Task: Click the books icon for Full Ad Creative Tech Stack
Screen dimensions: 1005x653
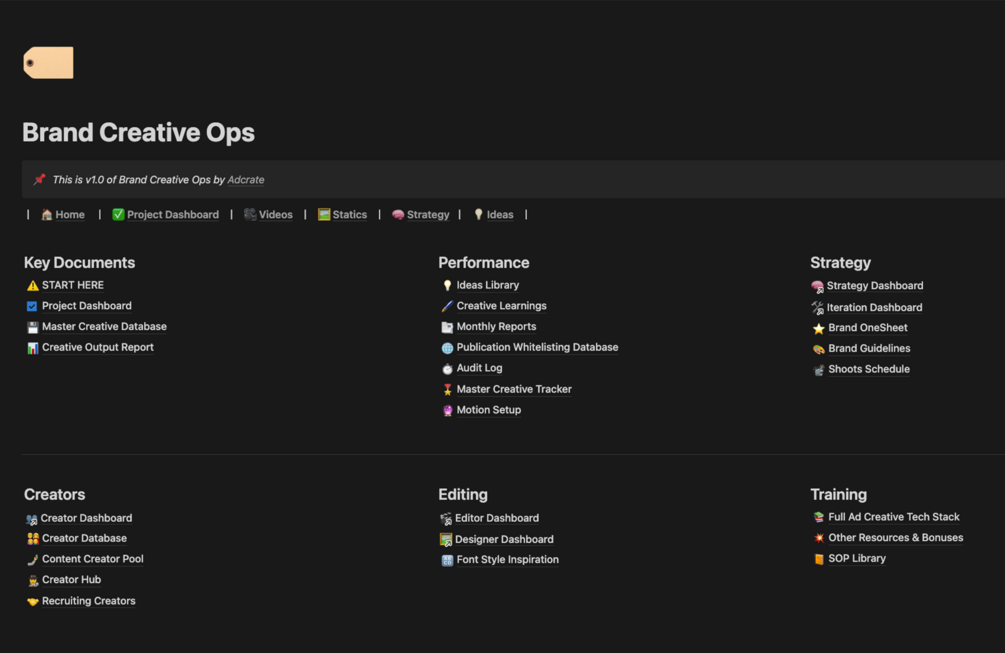Action: (818, 517)
